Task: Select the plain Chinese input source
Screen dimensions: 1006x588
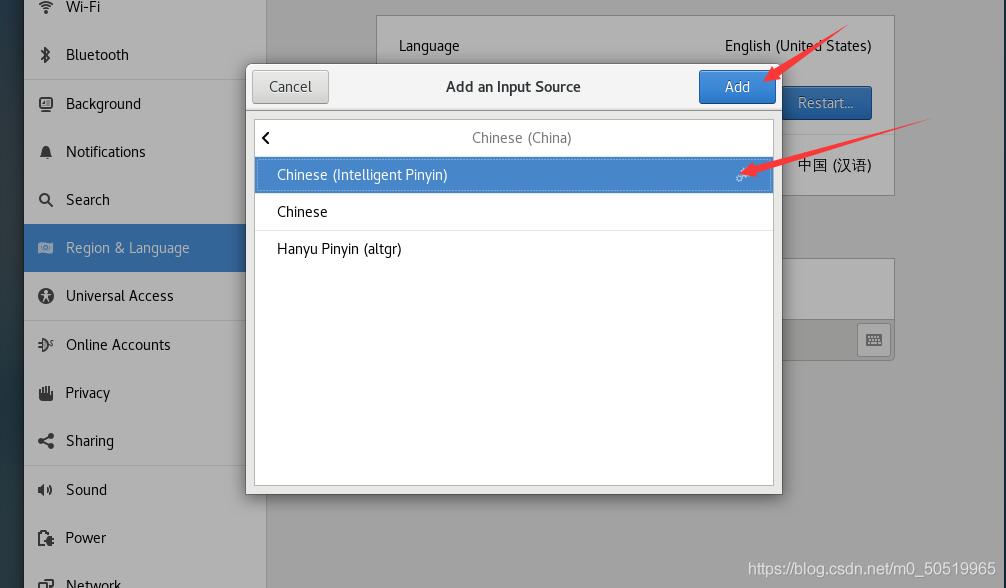Action: coord(513,212)
